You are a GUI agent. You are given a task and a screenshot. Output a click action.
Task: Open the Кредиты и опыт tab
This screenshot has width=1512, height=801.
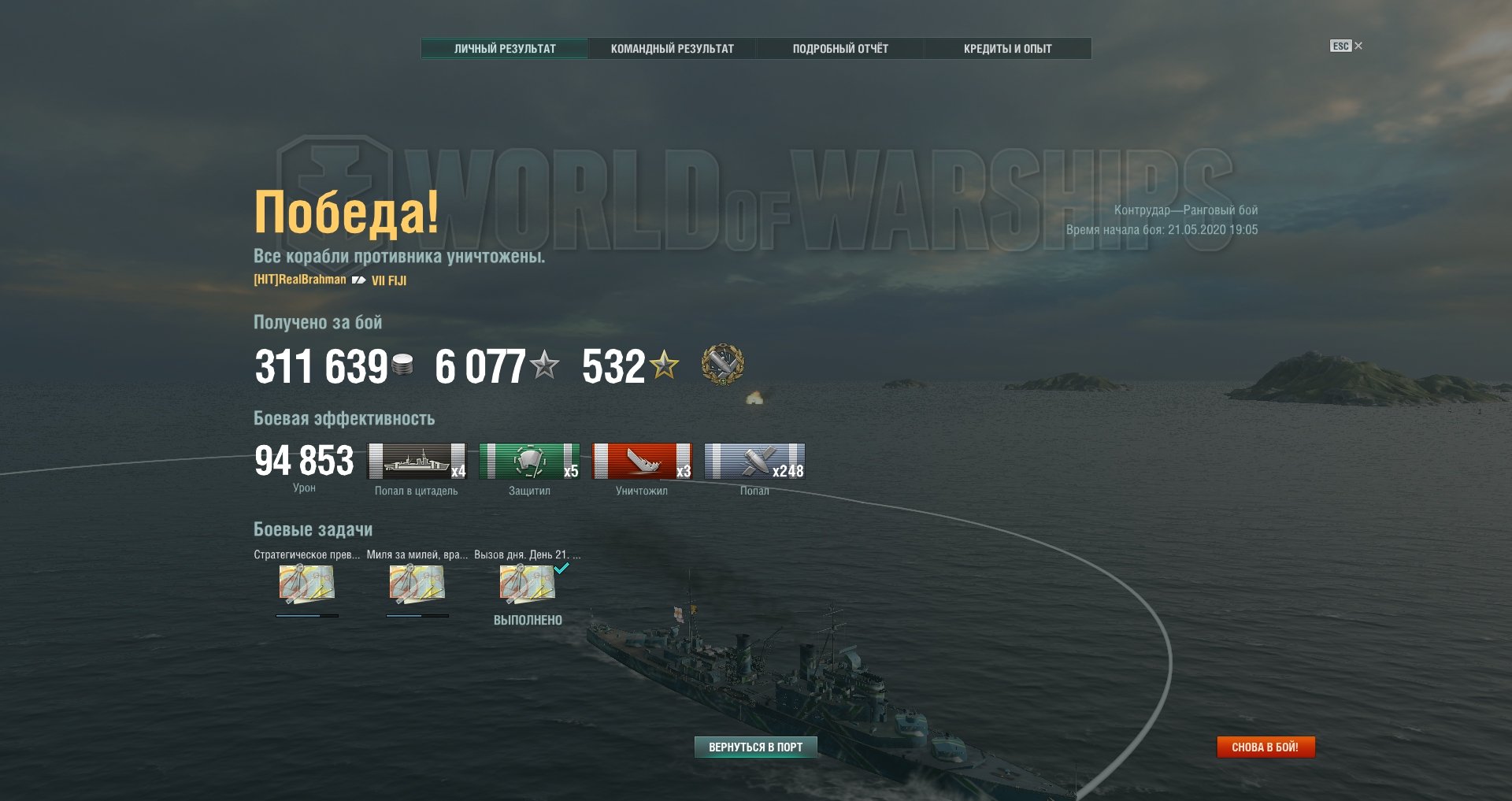point(1008,49)
